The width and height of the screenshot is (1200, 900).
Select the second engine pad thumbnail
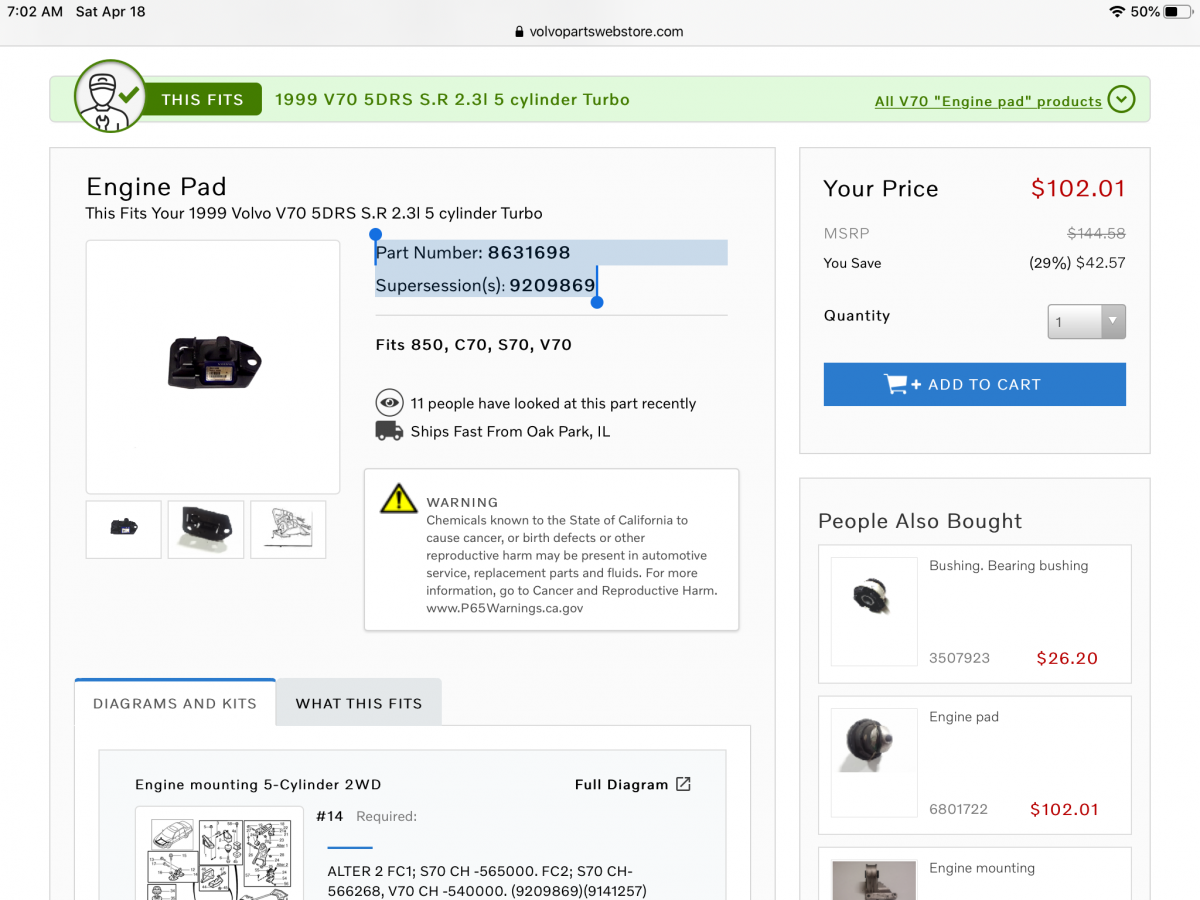coord(206,529)
